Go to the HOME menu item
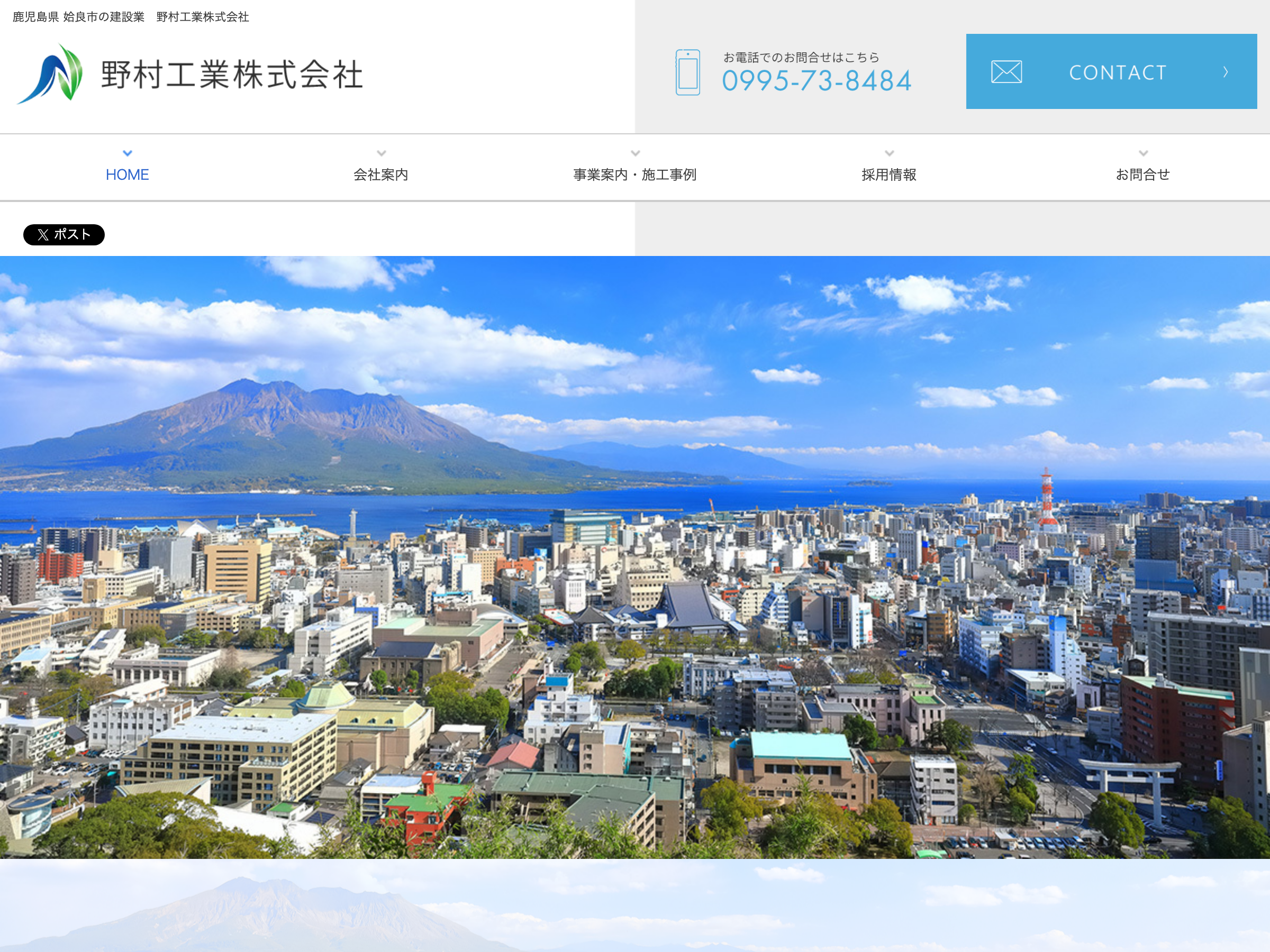Image resolution: width=1270 pixels, height=952 pixels. coord(128,175)
